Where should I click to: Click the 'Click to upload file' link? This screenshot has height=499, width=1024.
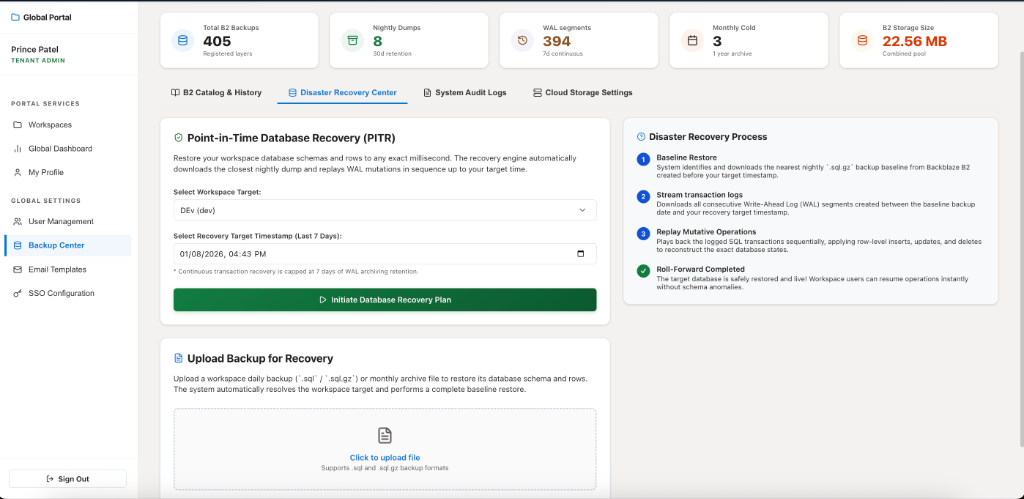(385, 458)
